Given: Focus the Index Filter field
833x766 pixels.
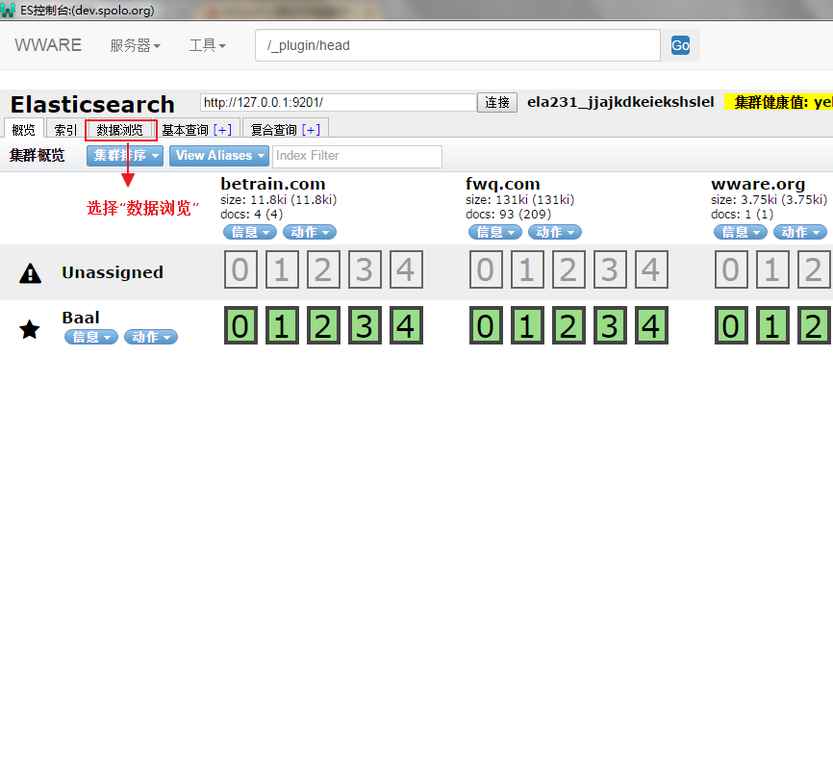Looking at the screenshot, I should click(x=357, y=156).
